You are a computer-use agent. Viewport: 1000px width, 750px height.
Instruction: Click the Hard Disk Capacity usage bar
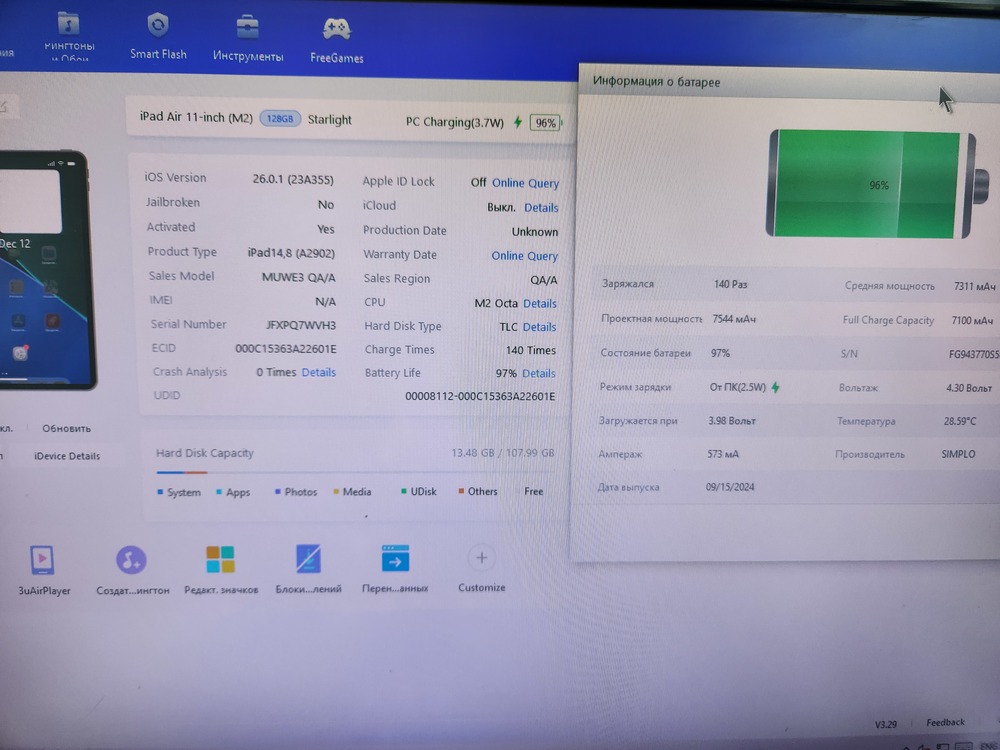click(x=355, y=472)
